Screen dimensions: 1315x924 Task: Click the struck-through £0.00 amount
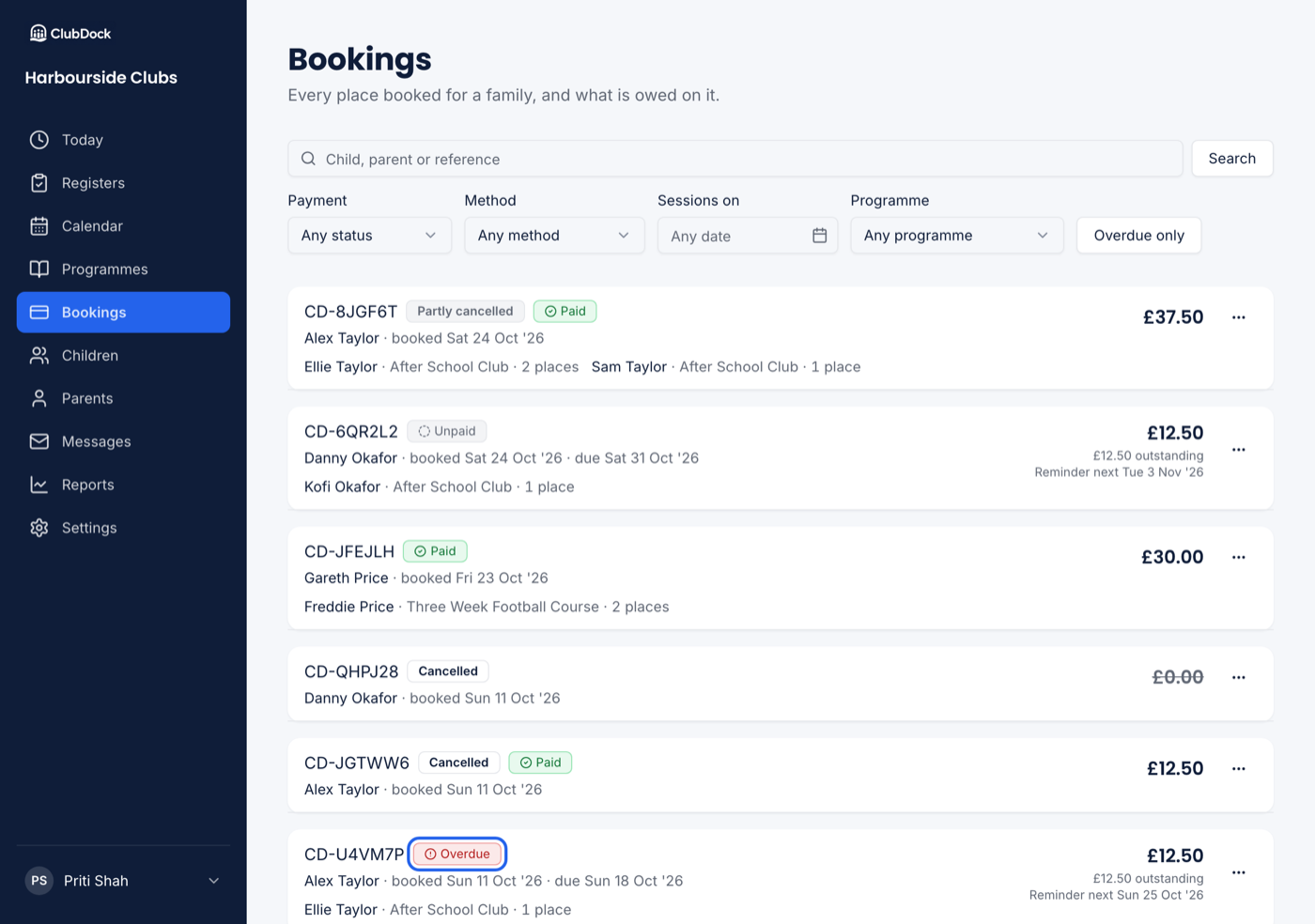[x=1178, y=677]
